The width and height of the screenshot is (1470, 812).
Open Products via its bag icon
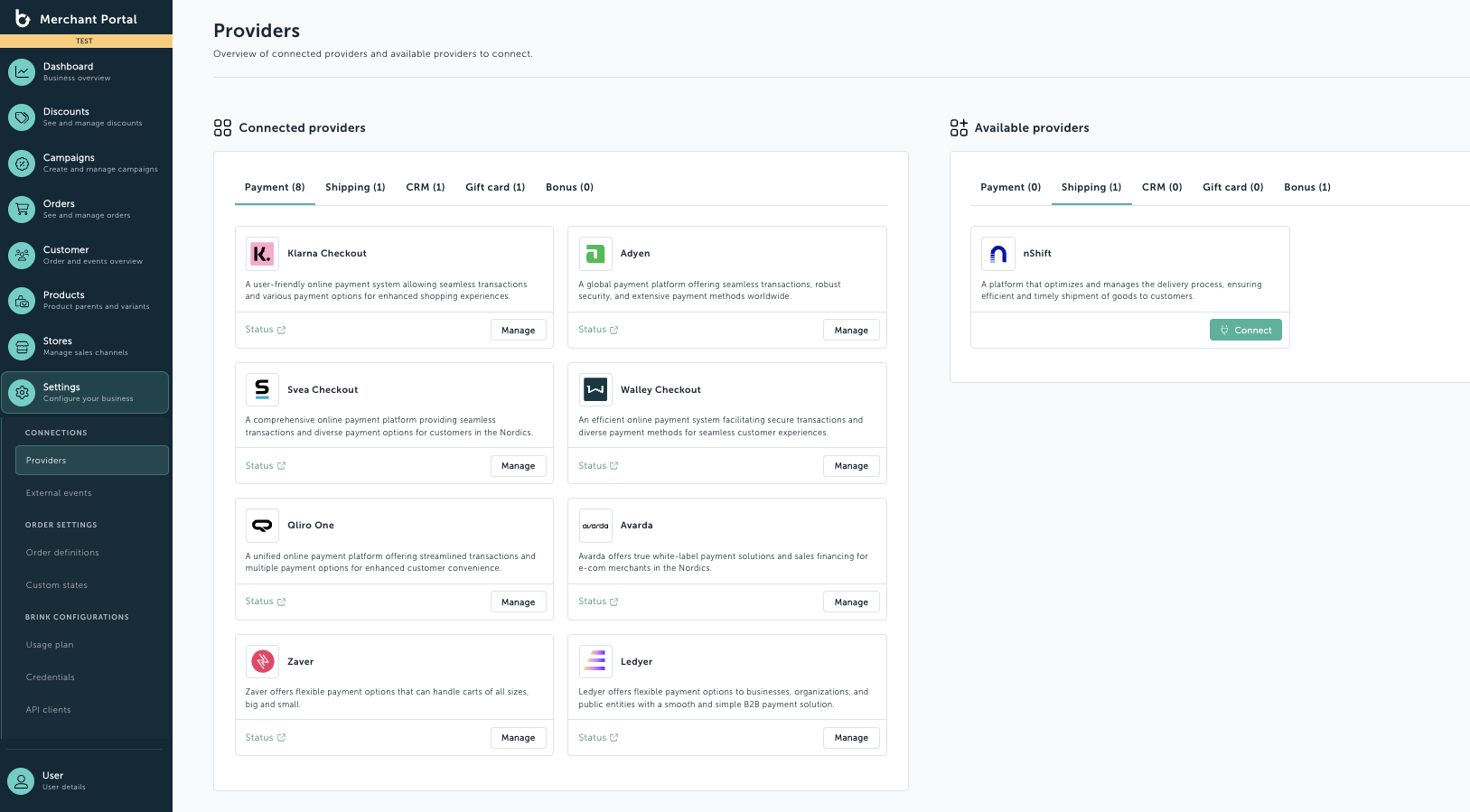[22, 301]
